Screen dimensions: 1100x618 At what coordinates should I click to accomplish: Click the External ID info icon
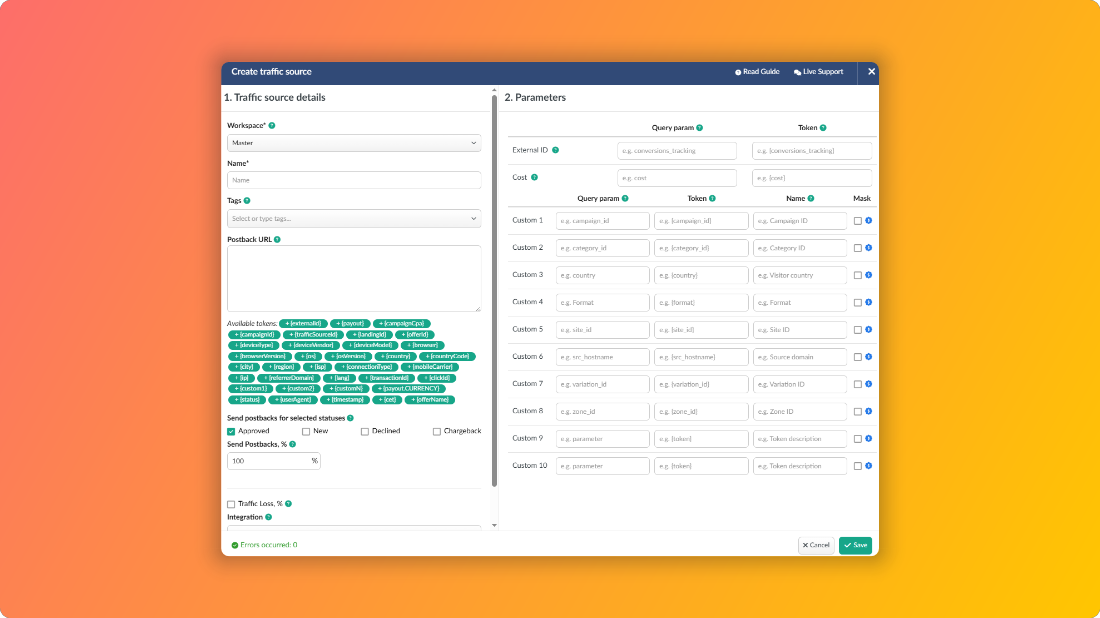coord(556,150)
